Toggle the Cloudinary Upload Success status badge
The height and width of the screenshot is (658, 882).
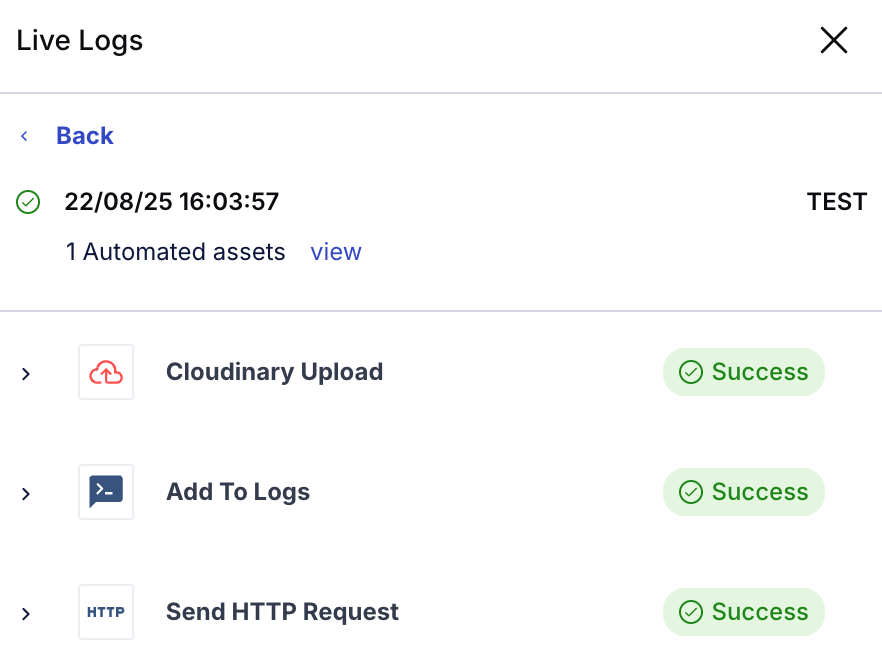744,371
